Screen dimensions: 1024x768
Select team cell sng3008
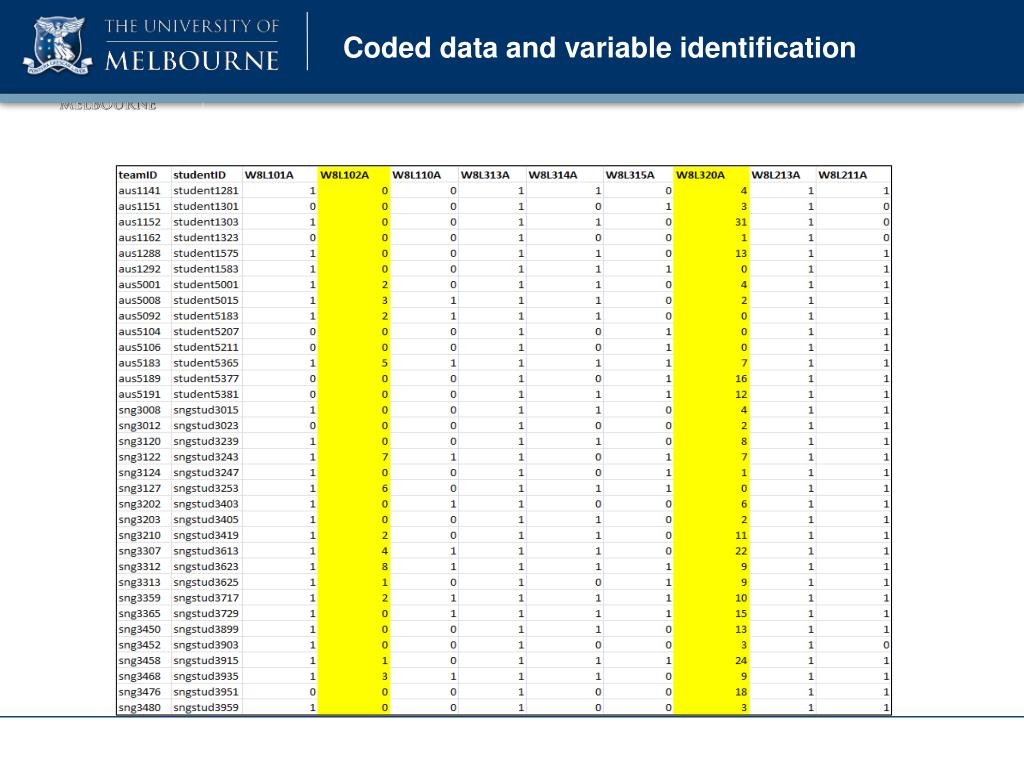coord(139,410)
